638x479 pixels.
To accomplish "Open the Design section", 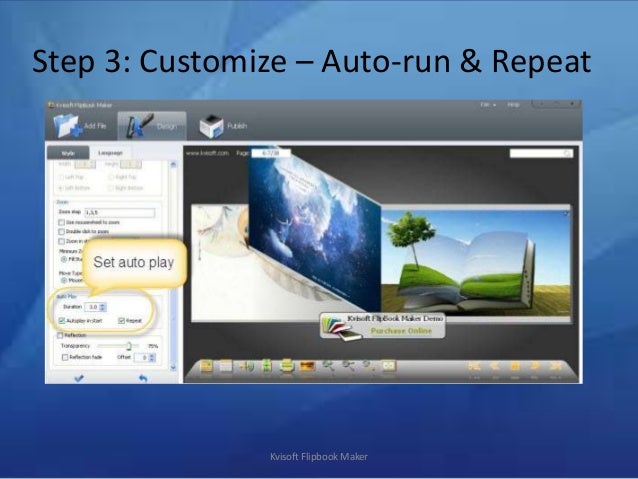I will pos(152,126).
